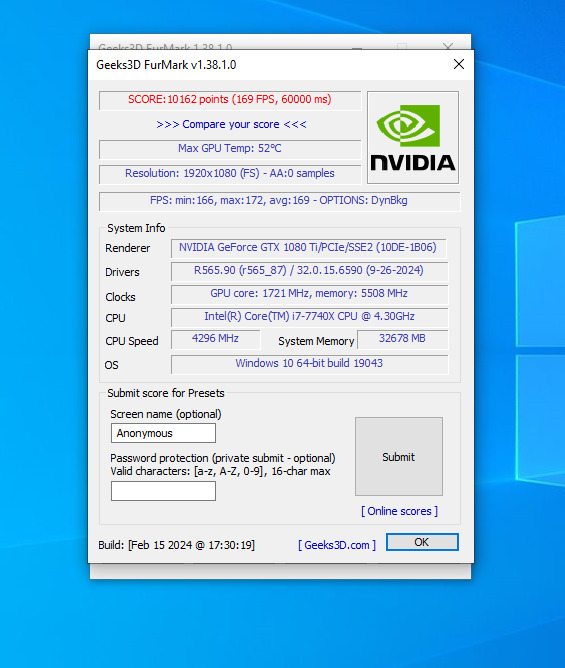Image resolution: width=565 pixels, height=668 pixels.
Task: Open the Compare your score link
Action: [231, 124]
